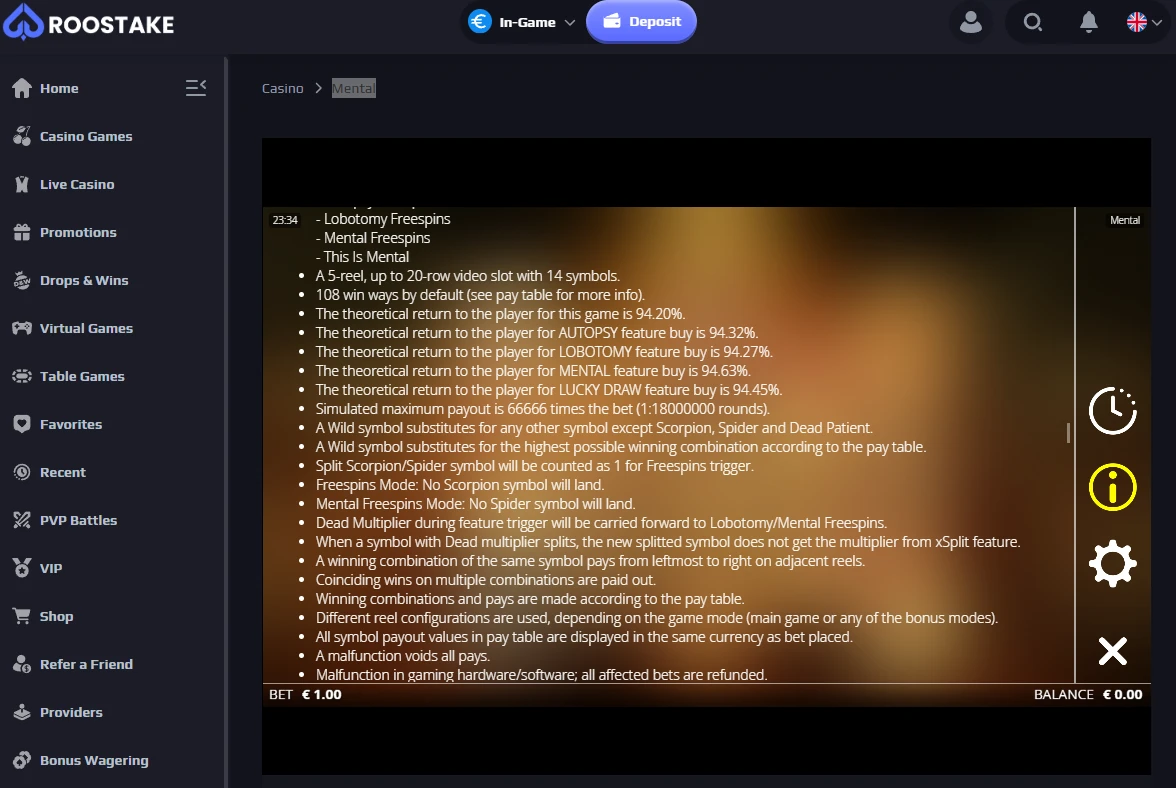Click the Promotions gift icon
This screenshot has height=788, width=1176.
click(x=22, y=232)
